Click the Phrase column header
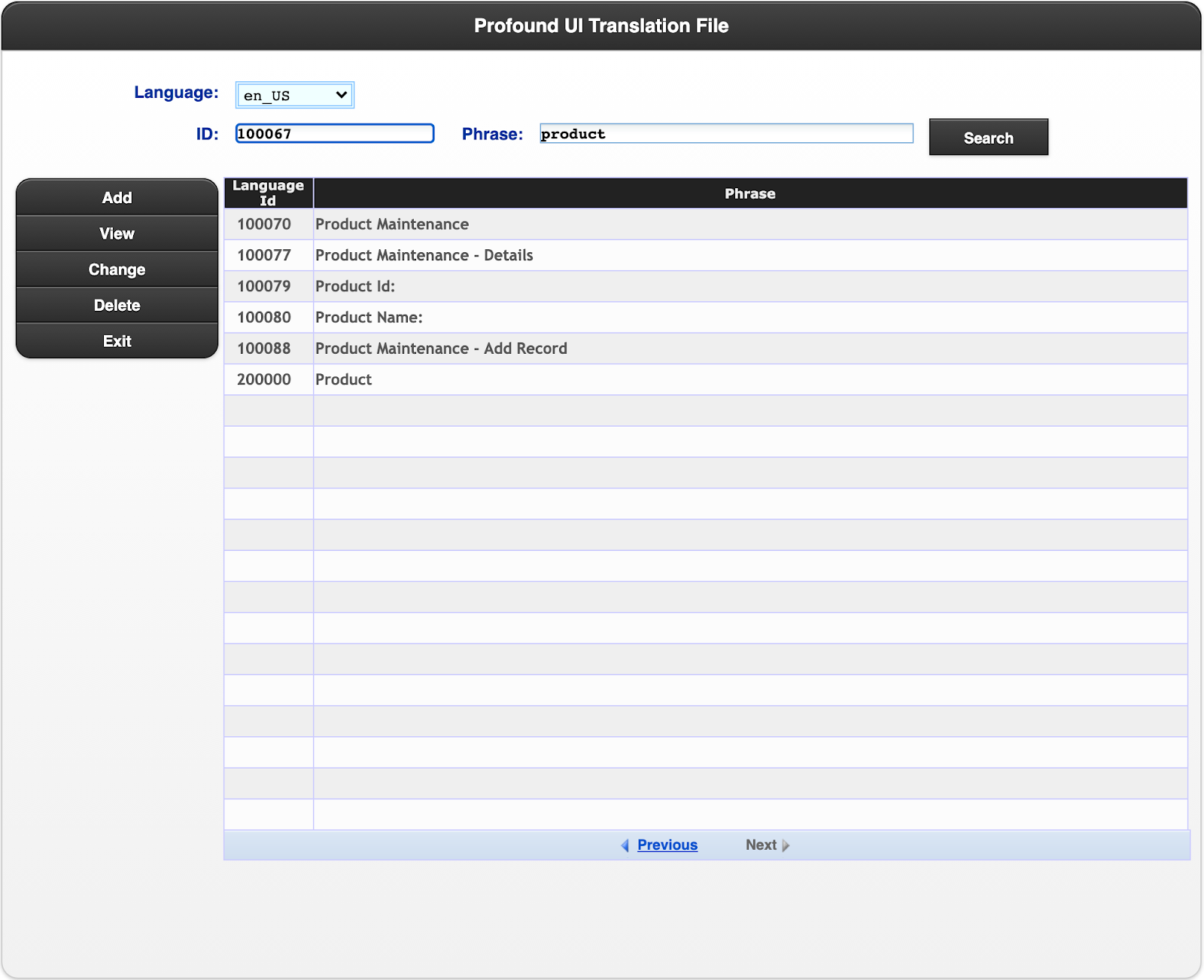 coord(750,193)
